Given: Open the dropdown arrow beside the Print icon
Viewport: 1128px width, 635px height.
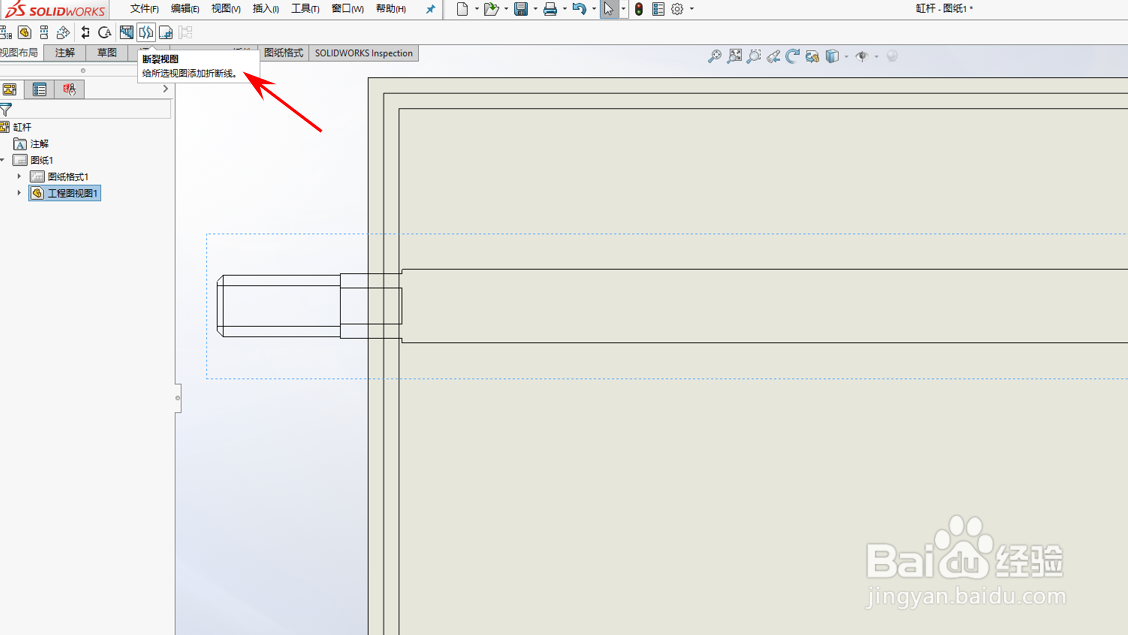Looking at the screenshot, I should pyautogui.click(x=565, y=9).
